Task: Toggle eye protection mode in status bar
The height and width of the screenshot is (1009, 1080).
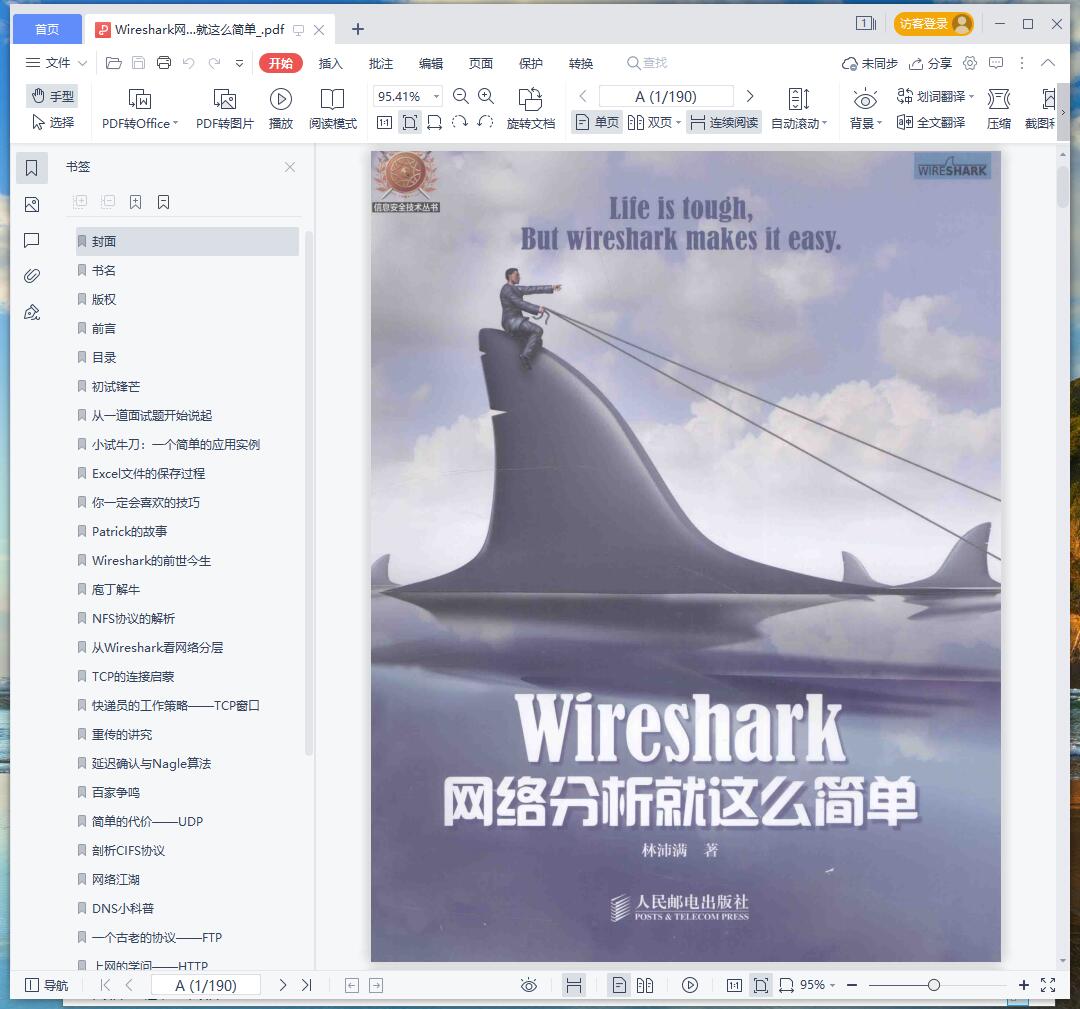Action: tap(529, 985)
